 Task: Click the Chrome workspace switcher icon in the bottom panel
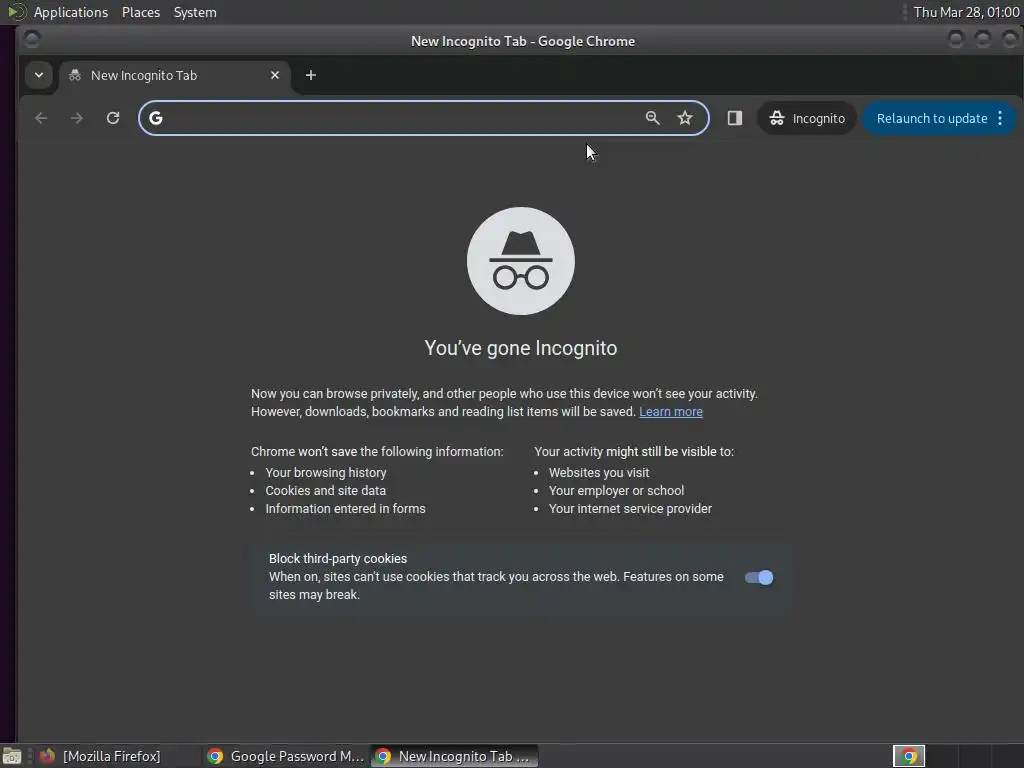pos(909,756)
